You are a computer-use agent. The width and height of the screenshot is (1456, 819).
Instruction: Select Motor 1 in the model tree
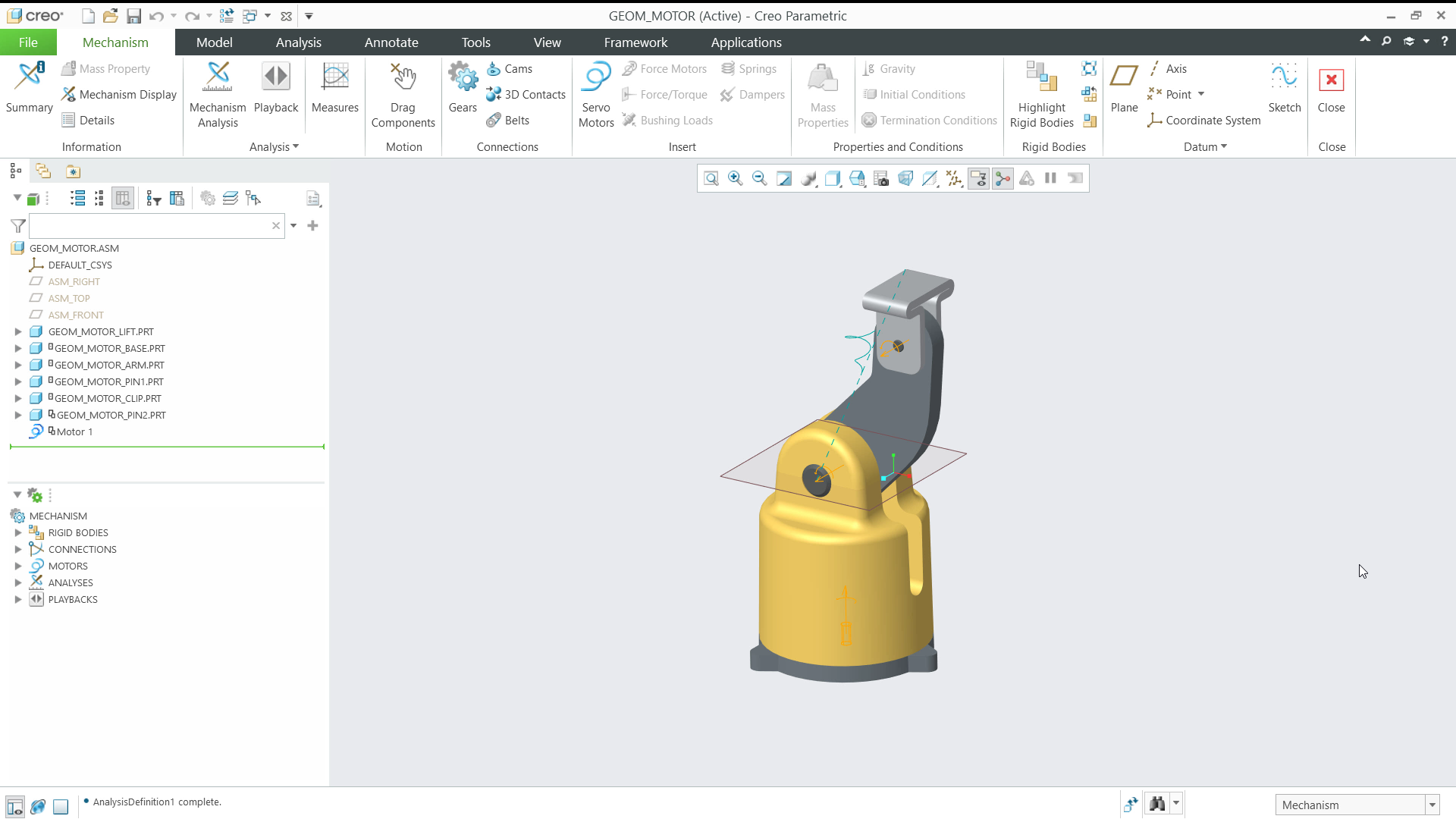[74, 432]
